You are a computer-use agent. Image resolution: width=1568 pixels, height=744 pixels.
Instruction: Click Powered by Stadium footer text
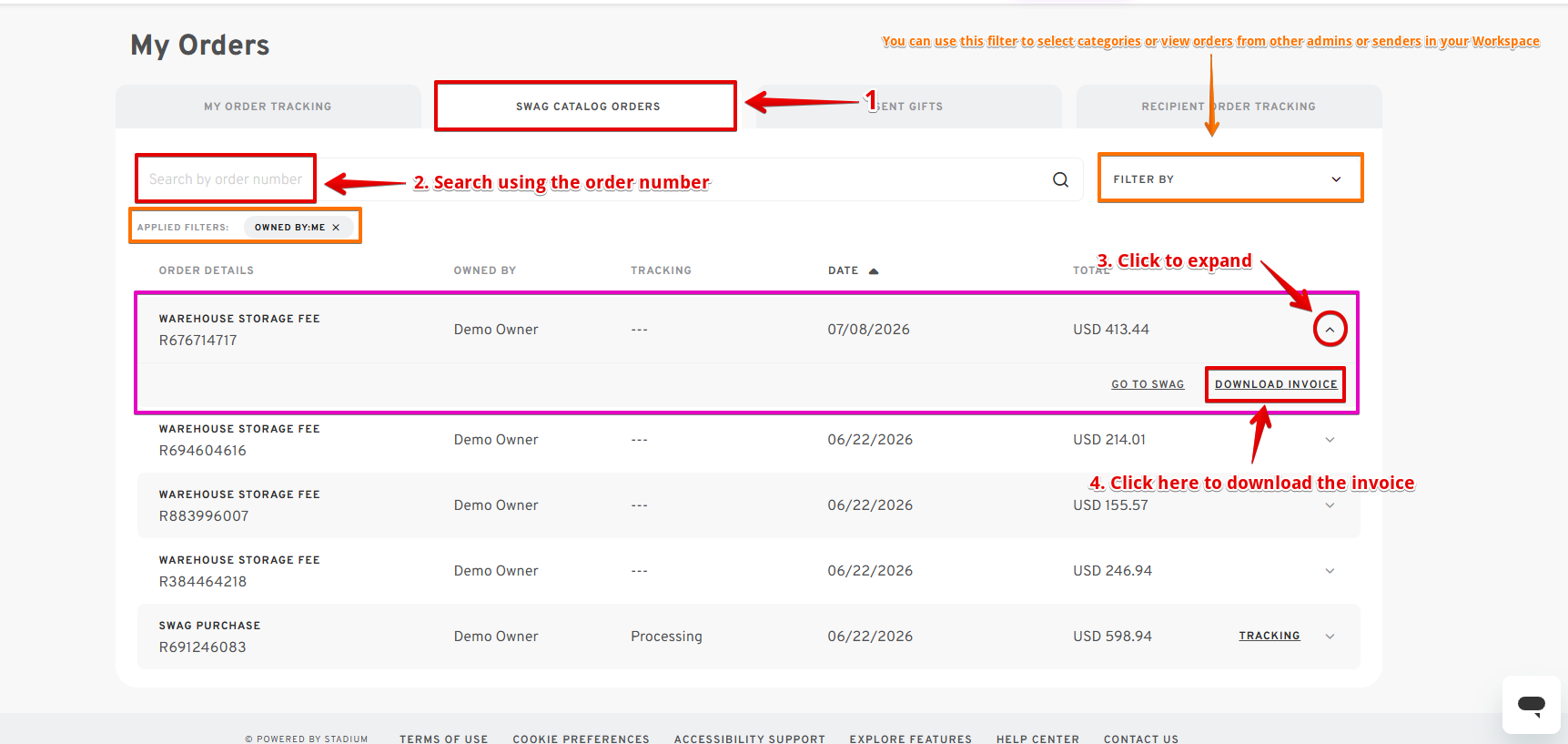click(307, 739)
